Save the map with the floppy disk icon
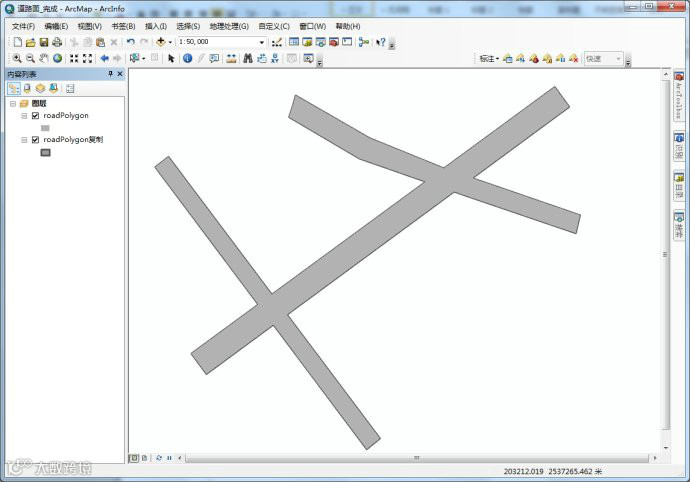The height and width of the screenshot is (482, 690). [44, 42]
